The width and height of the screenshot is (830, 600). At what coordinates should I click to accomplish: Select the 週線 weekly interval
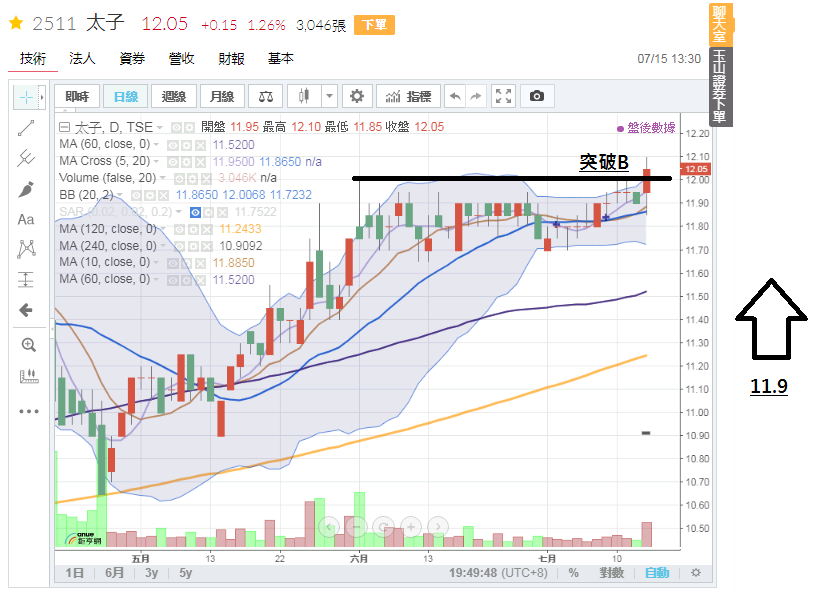pyautogui.click(x=174, y=96)
